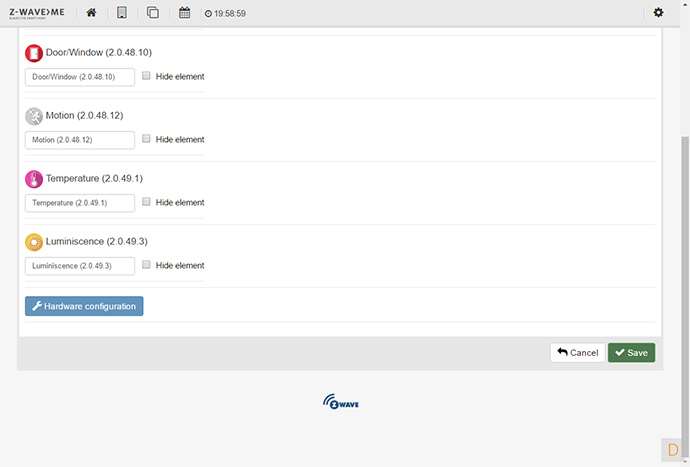
Task: Edit the Door/Window (2.0.48.10) name field
Action: 80,77
